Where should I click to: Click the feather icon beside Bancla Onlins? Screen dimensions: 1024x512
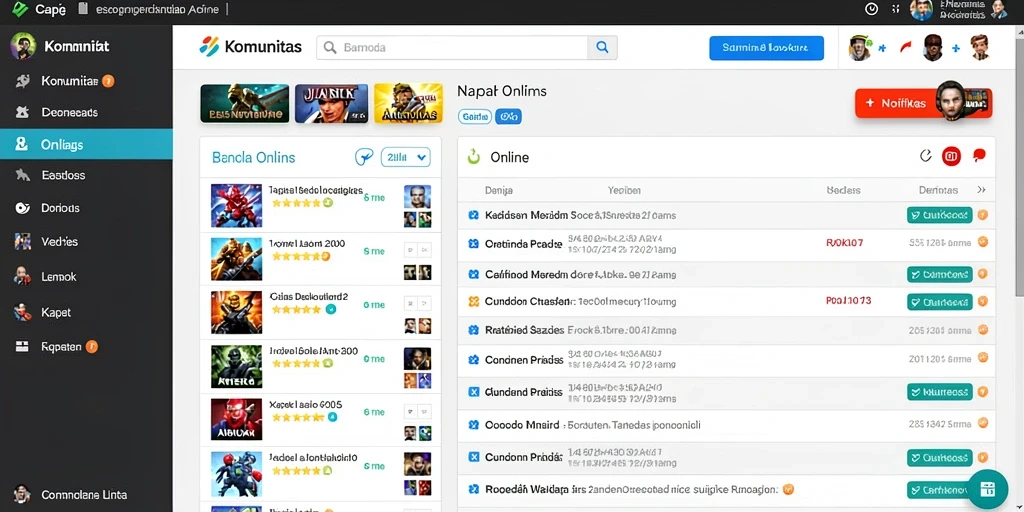(364, 157)
